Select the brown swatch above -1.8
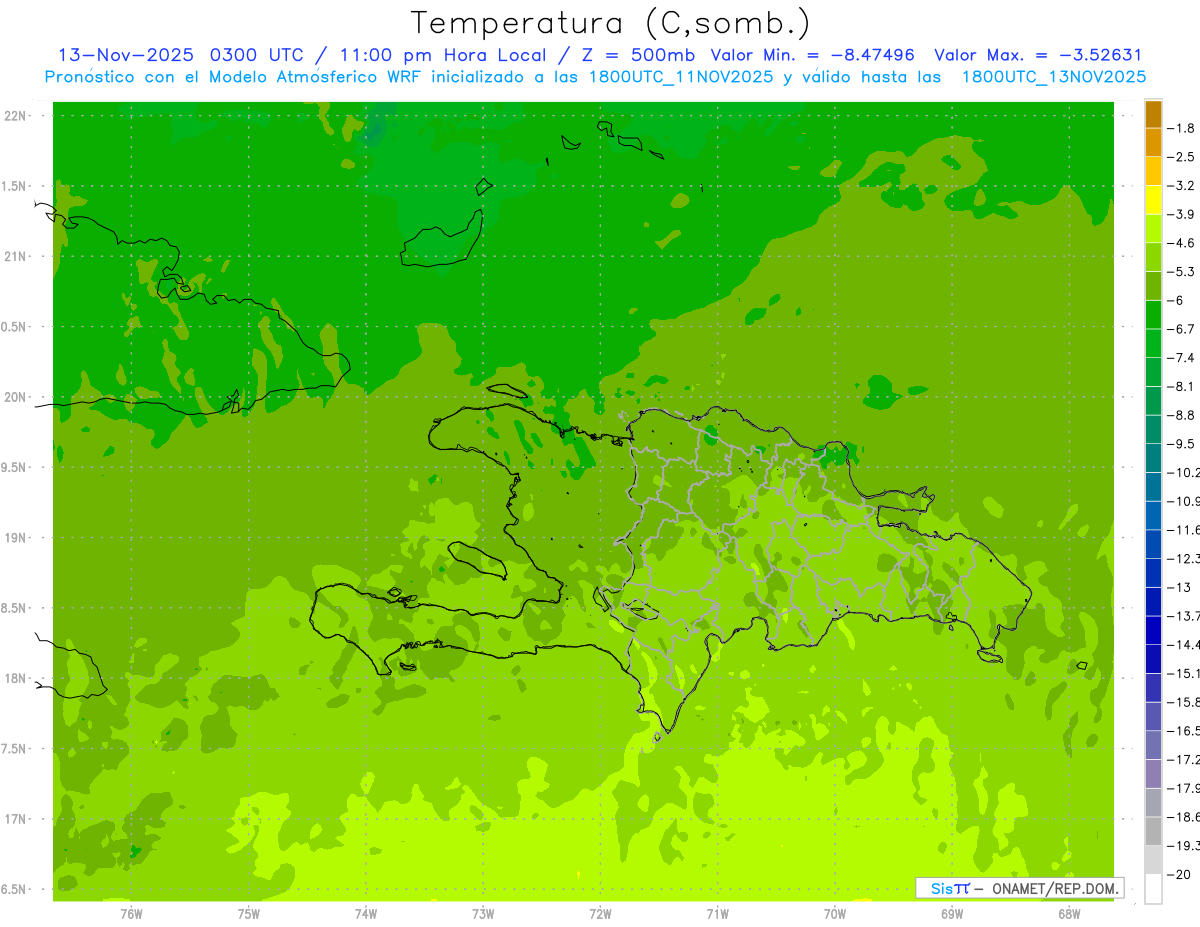Image resolution: width=1200 pixels, height=927 pixels. (1153, 114)
